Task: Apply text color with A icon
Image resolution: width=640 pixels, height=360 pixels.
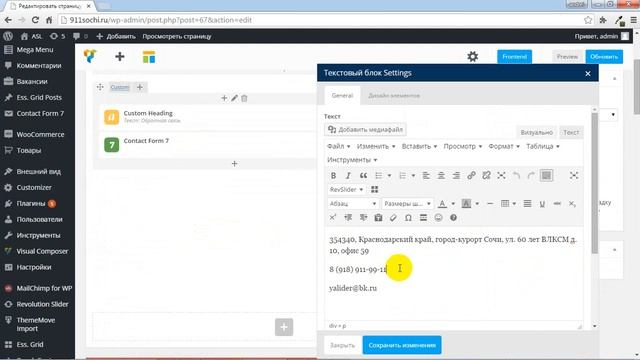Action: (x=442, y=203)
